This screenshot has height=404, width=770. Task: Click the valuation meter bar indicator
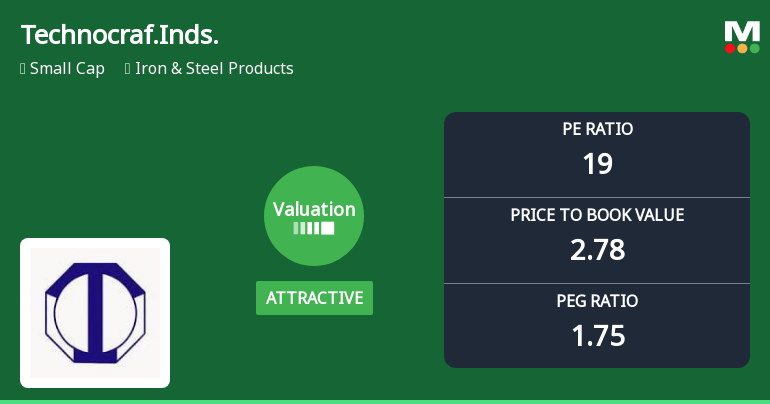click(314, 228)
